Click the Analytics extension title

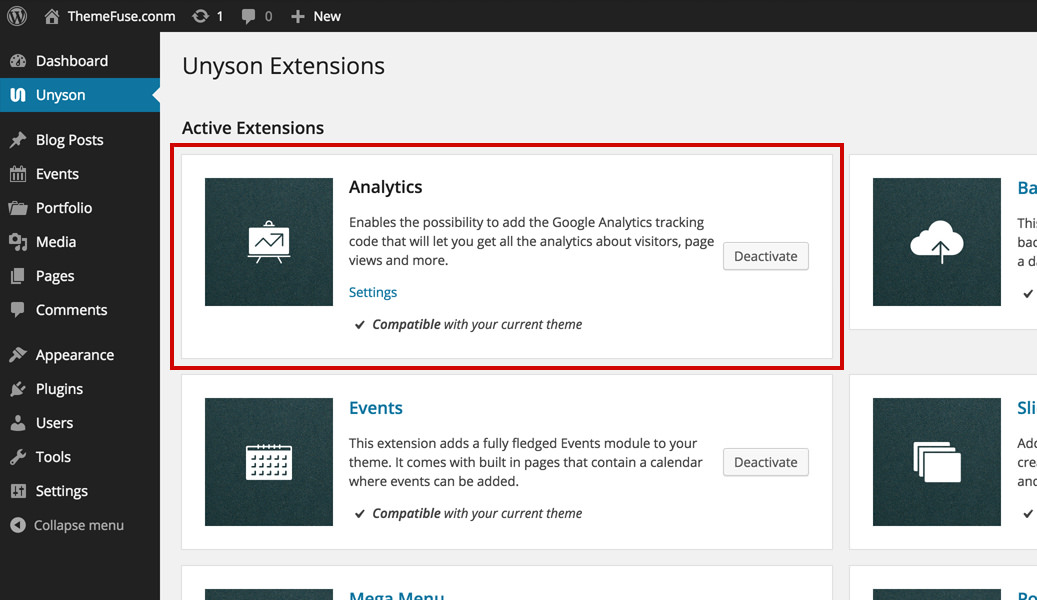point(386,187)
